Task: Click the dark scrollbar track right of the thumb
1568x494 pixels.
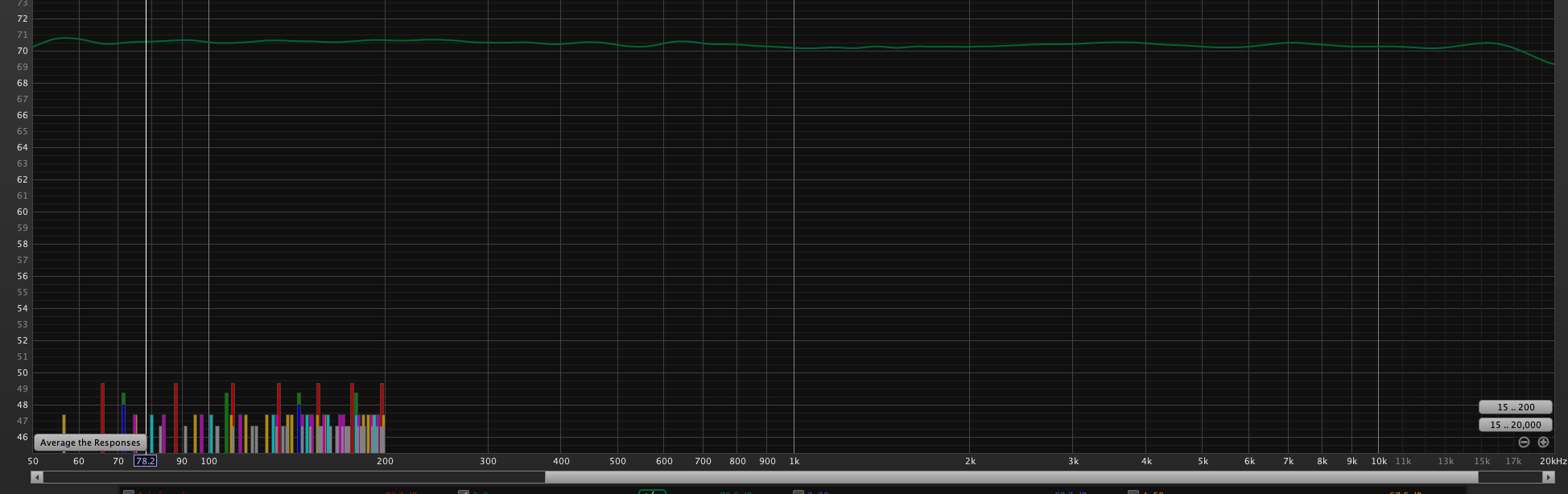Action: coord(1510,477)
